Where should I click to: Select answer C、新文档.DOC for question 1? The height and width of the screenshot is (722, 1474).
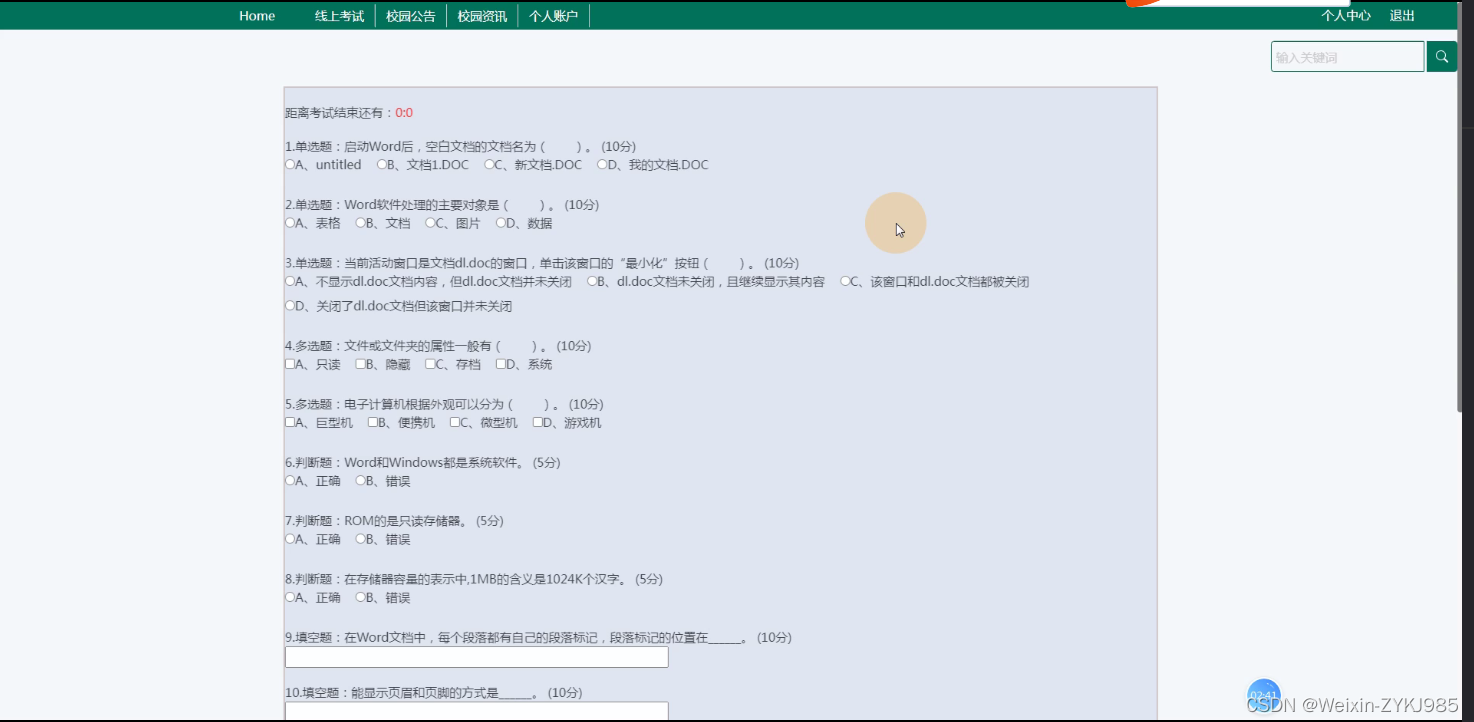pos(489,164)
